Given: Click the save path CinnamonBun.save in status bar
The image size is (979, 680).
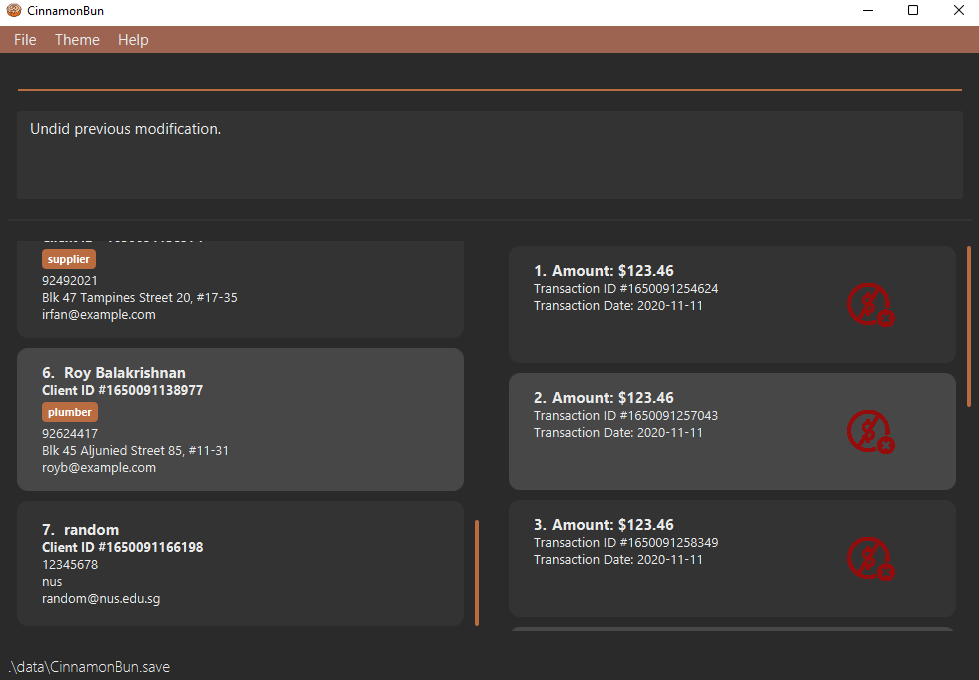Looking at the screenshot, I should coord(89,667).
